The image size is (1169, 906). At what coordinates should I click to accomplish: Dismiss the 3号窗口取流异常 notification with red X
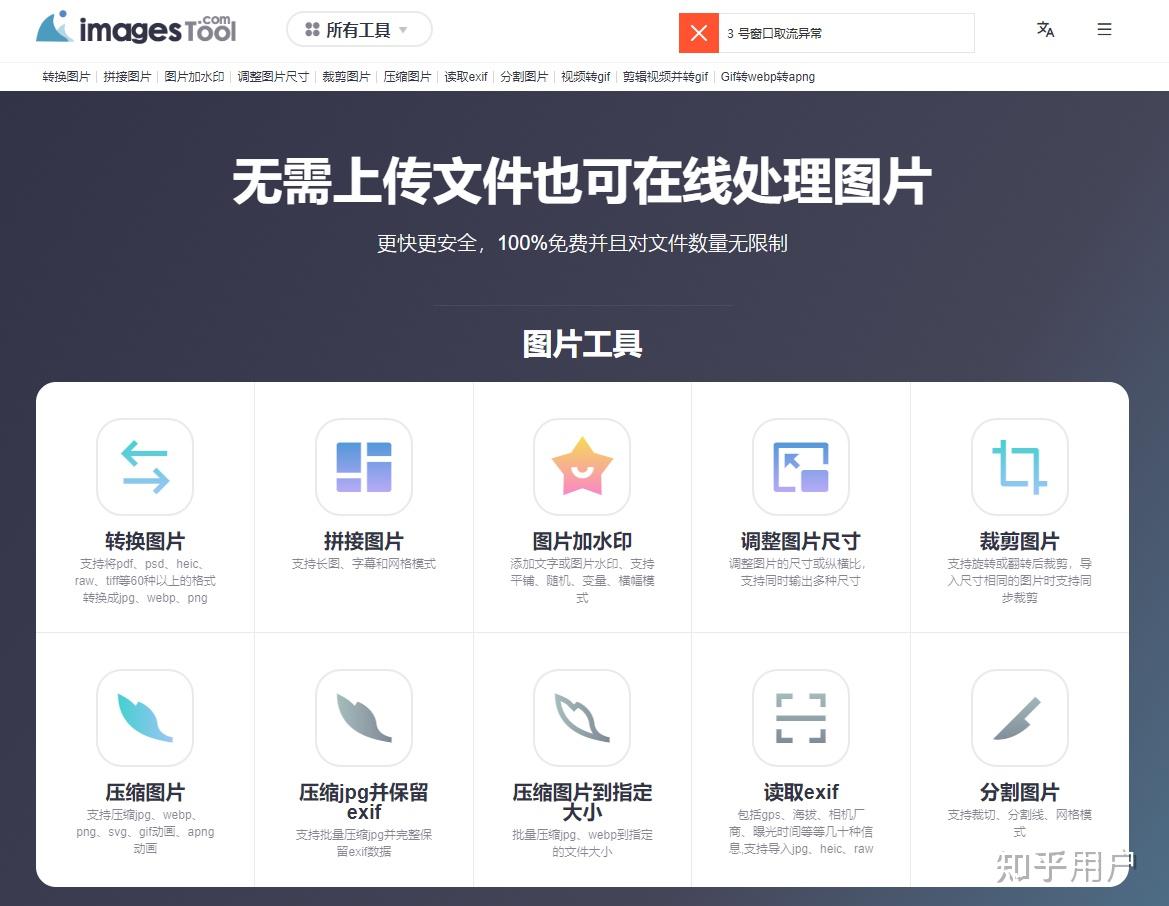[x=698, y=33]
